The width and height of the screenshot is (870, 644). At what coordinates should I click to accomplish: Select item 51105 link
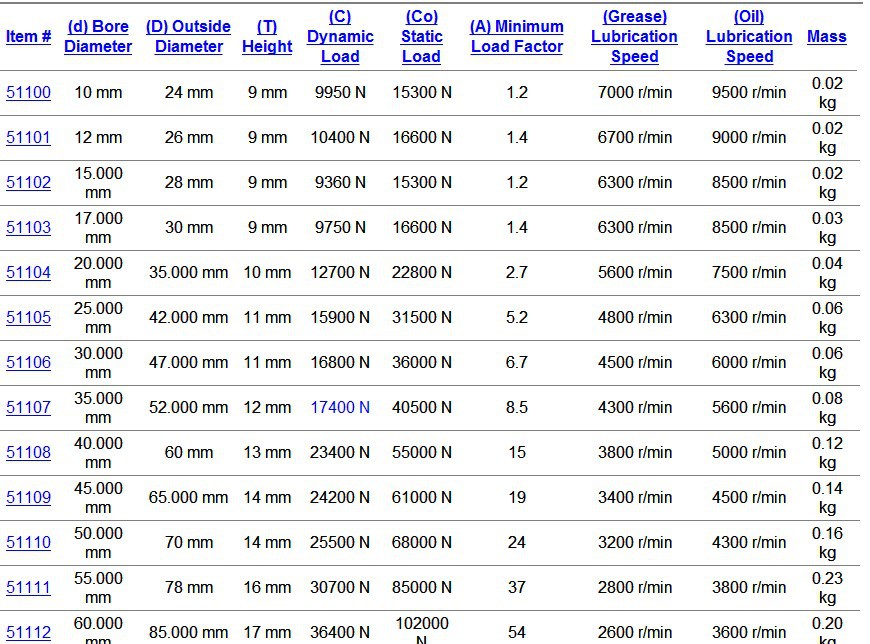pos(28,318)
